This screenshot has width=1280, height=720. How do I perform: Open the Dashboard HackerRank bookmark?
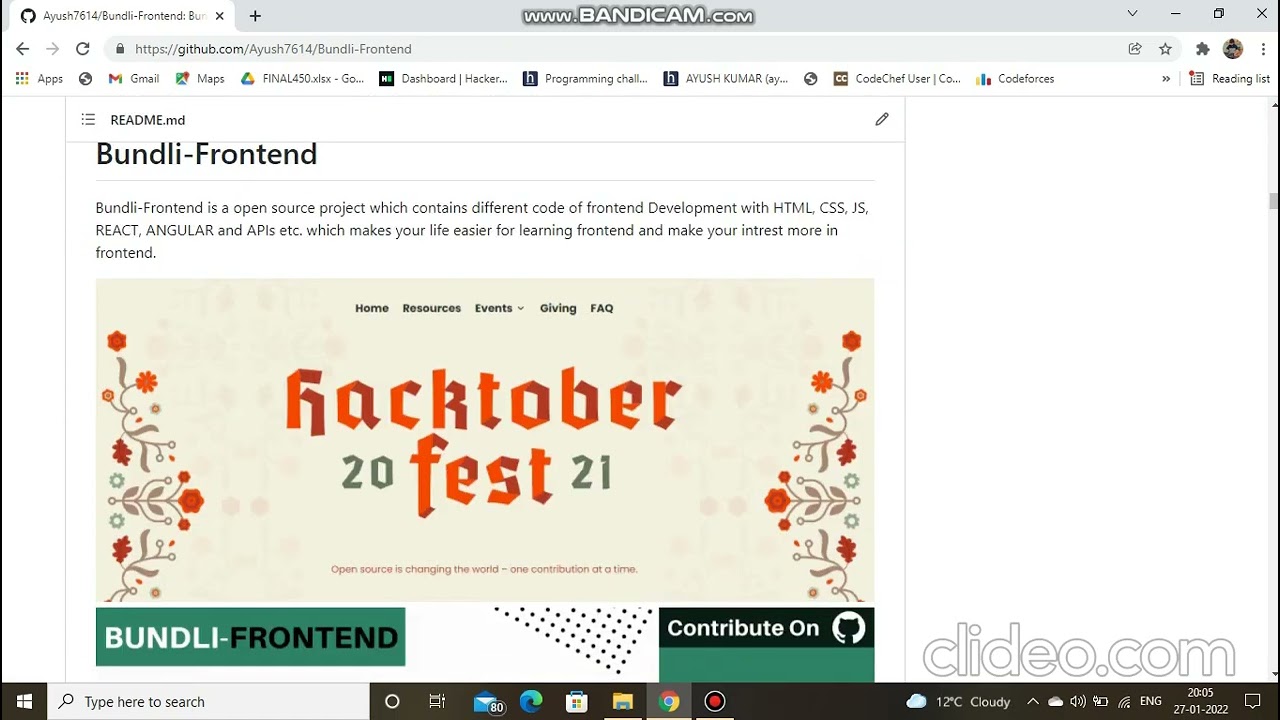(443, 78)
